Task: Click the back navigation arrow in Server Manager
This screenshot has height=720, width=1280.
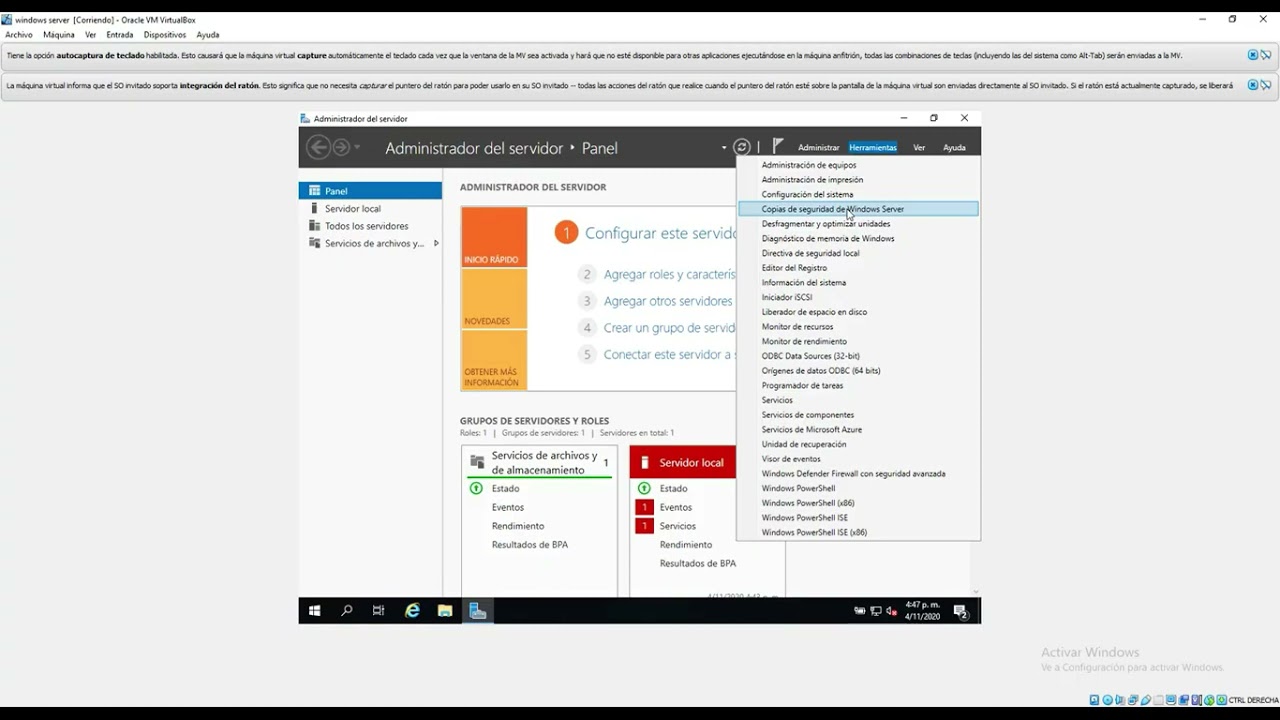Action: (x=318, y=148)
